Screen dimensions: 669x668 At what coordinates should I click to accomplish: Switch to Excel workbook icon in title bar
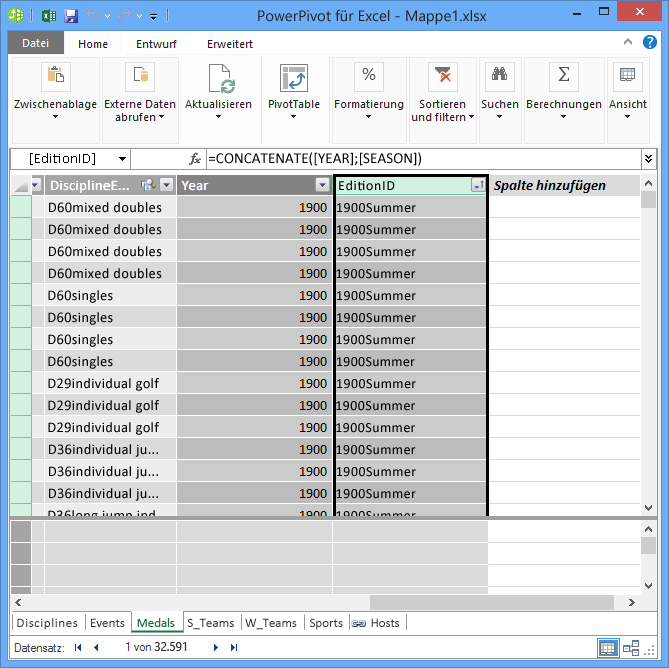49,16
